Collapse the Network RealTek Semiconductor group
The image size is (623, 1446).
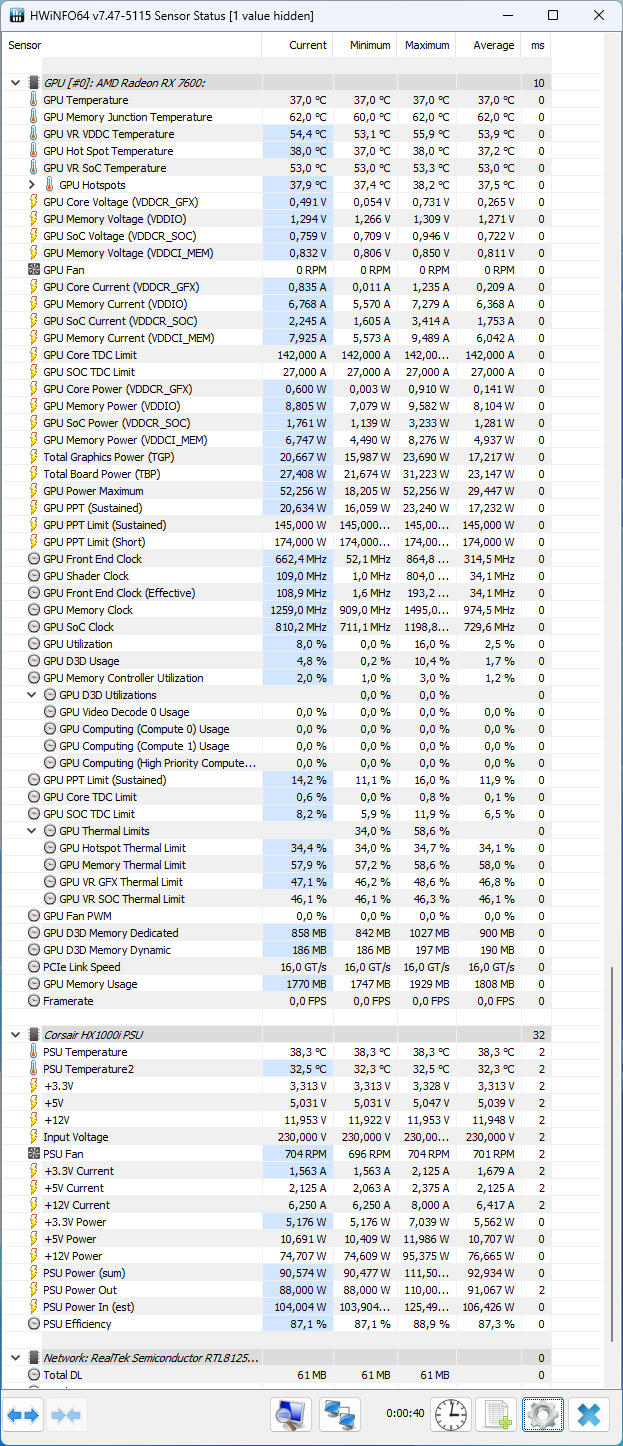point(15,1358)
